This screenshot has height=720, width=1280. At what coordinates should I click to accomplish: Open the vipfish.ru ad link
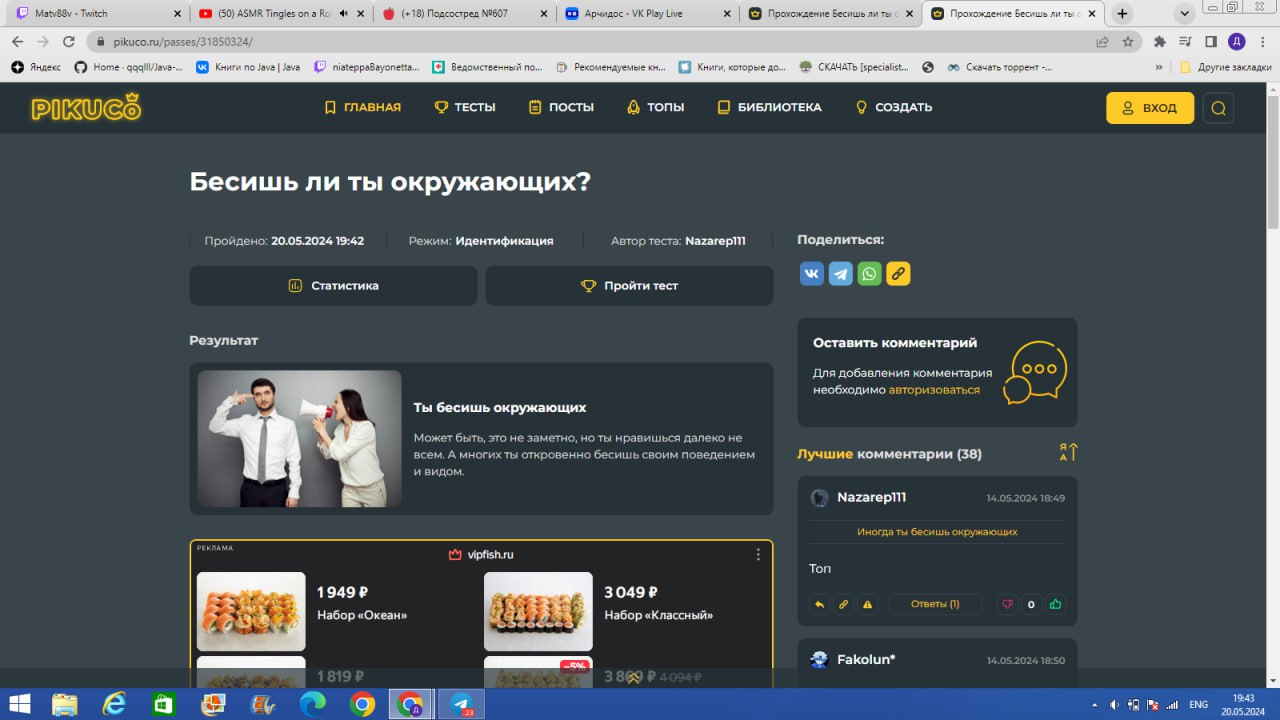tap(481, 554)
